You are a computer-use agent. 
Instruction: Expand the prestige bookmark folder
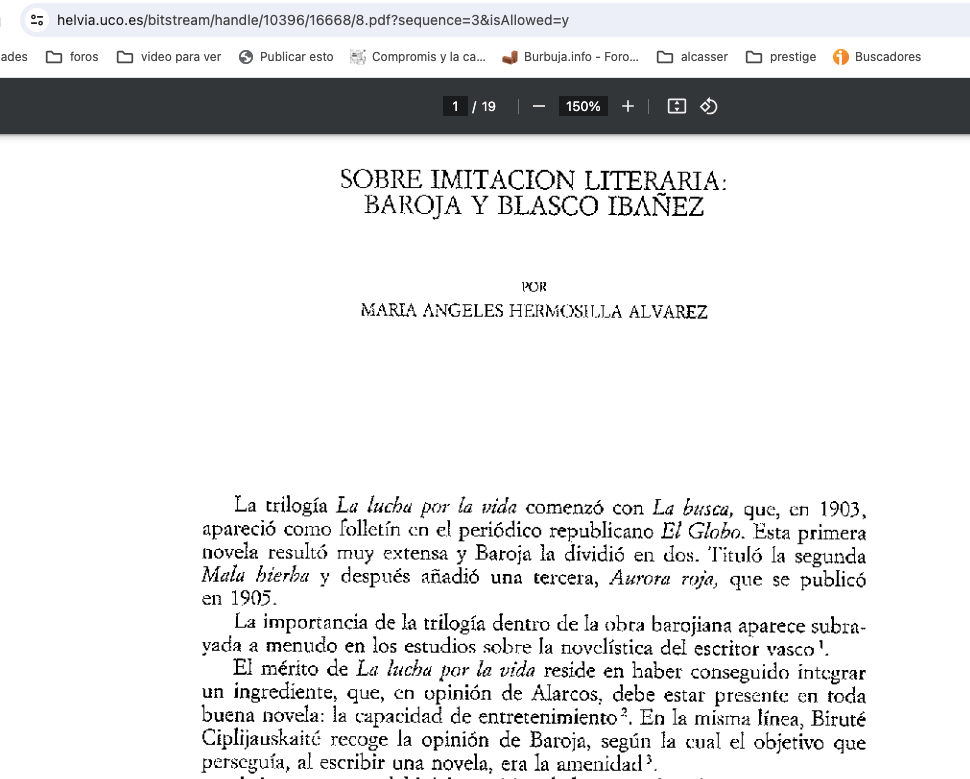pos(781,57)
